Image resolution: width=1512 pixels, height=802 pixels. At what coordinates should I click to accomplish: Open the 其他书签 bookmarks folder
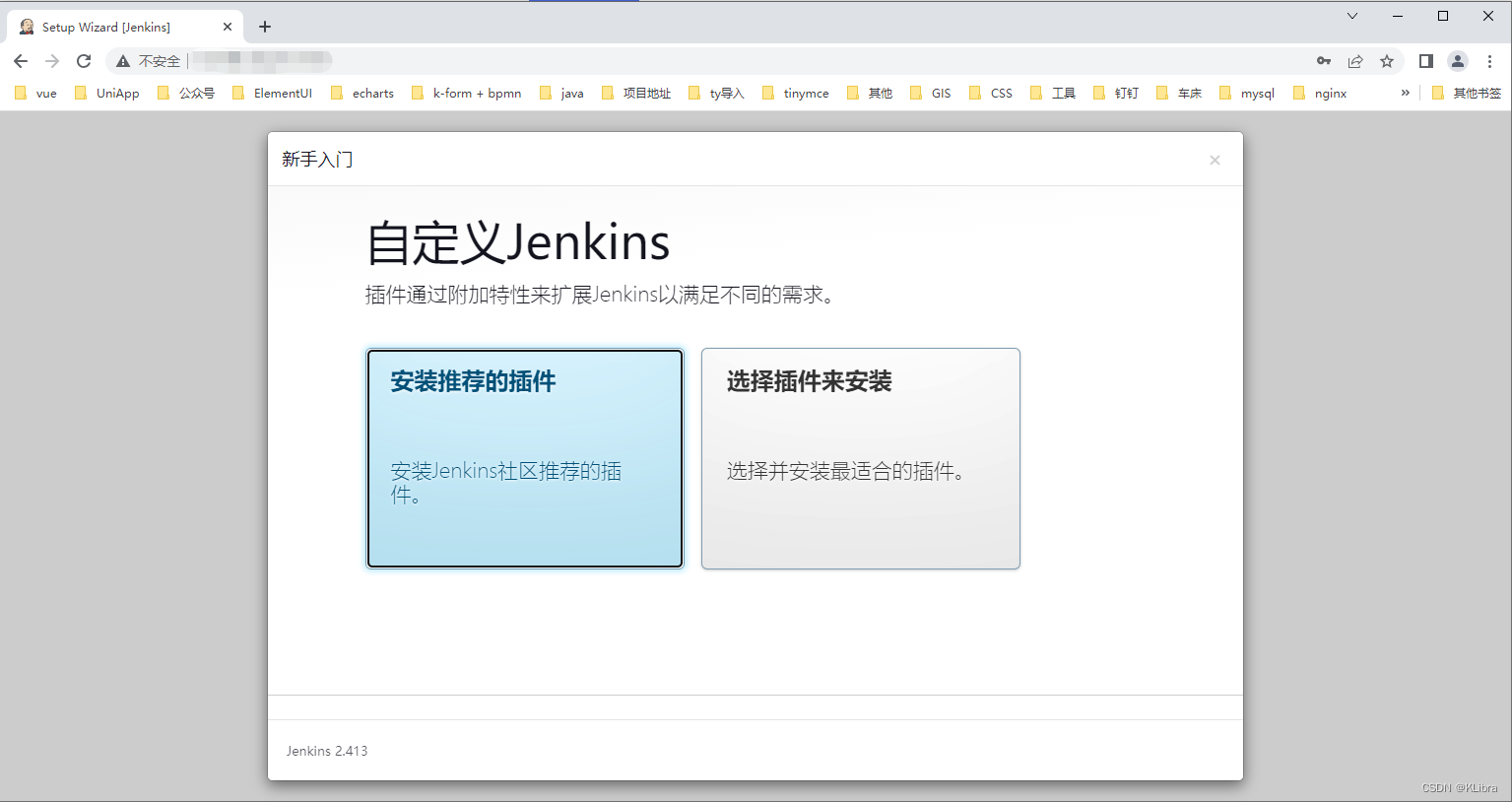coord(1467,94)
